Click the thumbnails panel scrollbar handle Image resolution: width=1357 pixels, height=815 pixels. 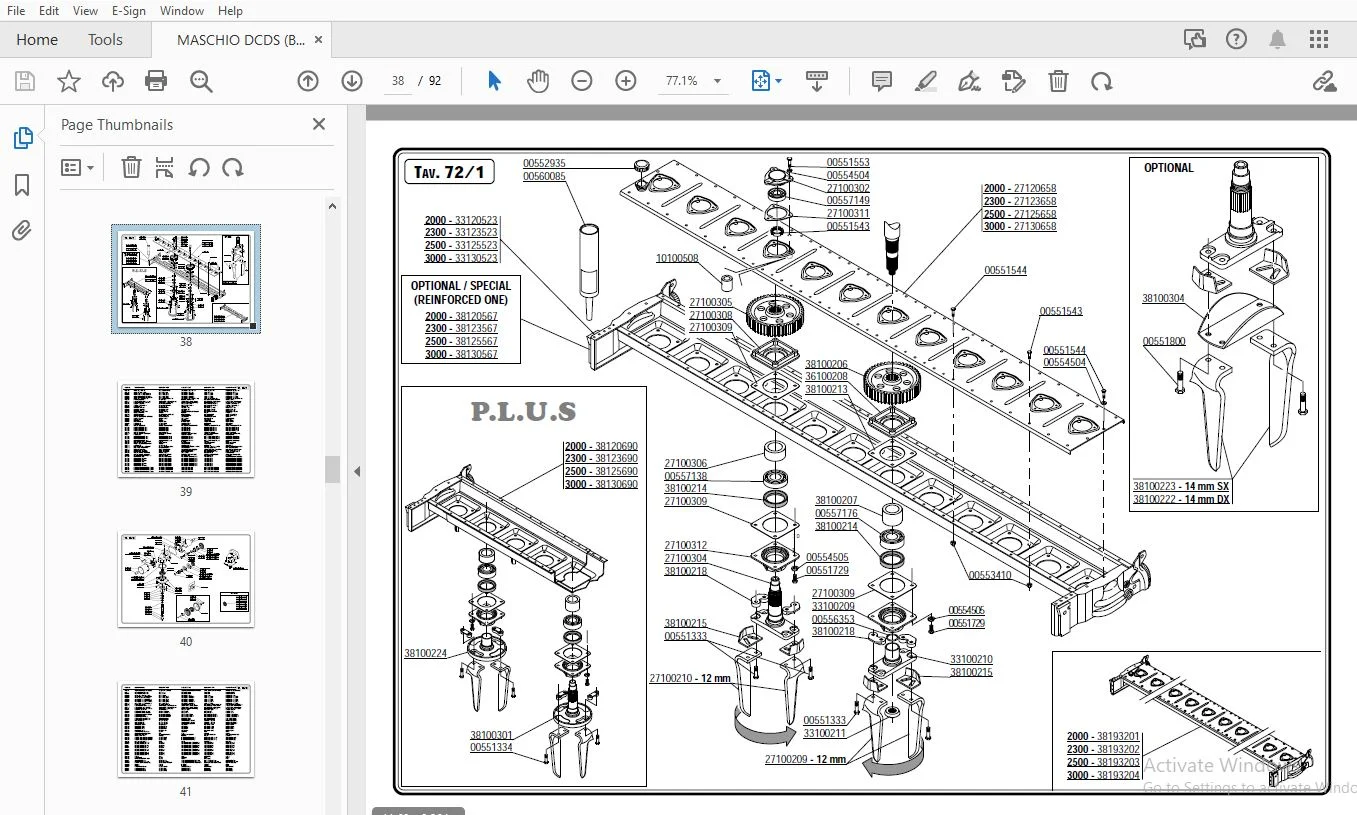333,469
